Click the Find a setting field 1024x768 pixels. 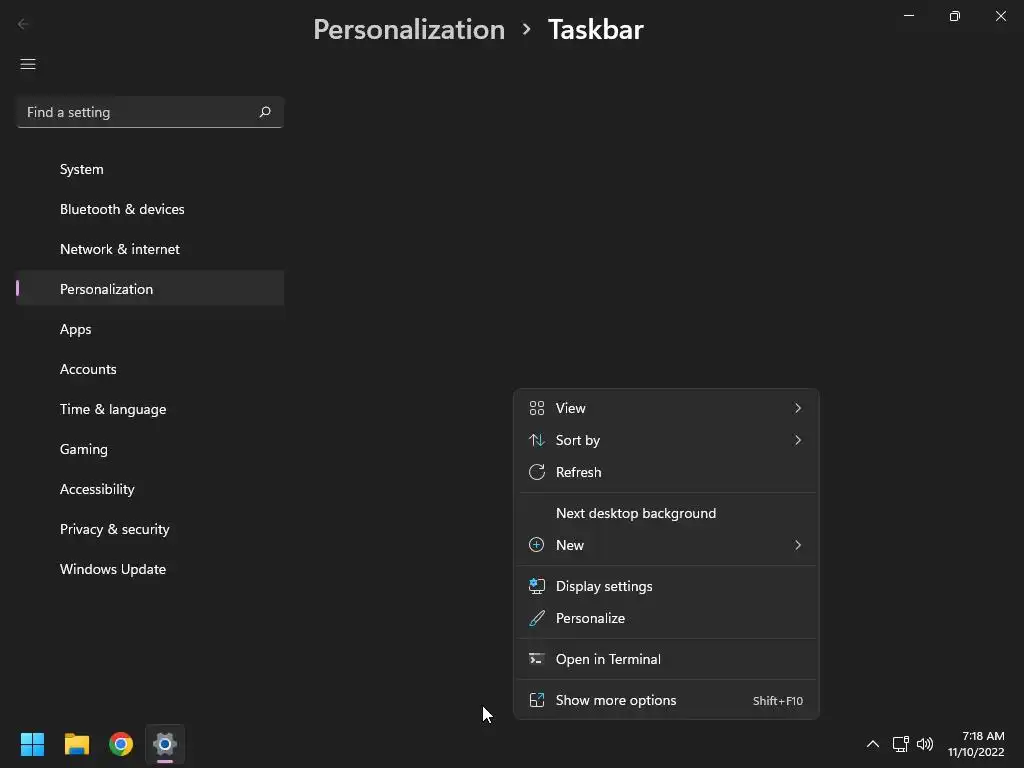[135, 112]
